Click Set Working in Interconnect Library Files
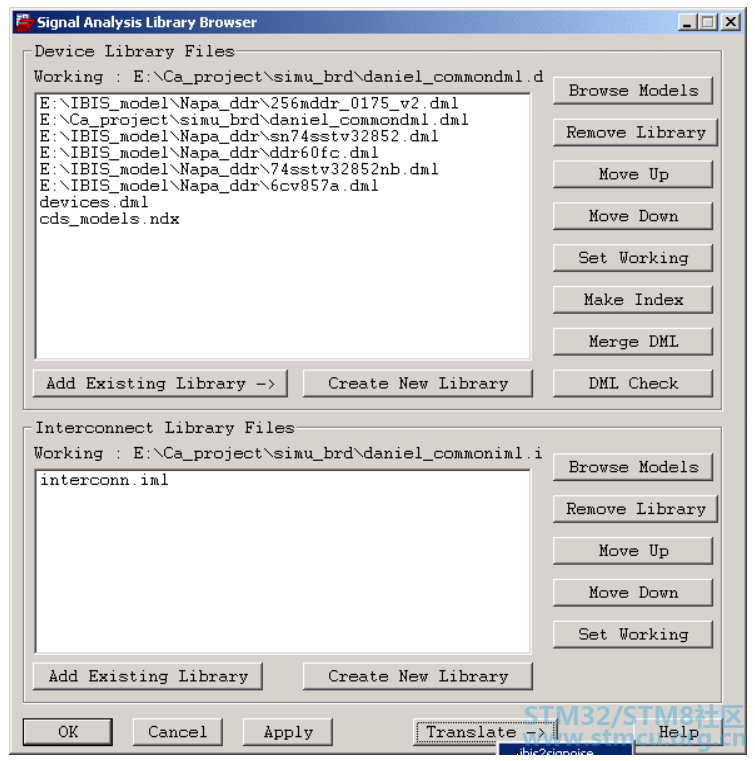Viewport: 755px width, 761px height. (633, 634)
